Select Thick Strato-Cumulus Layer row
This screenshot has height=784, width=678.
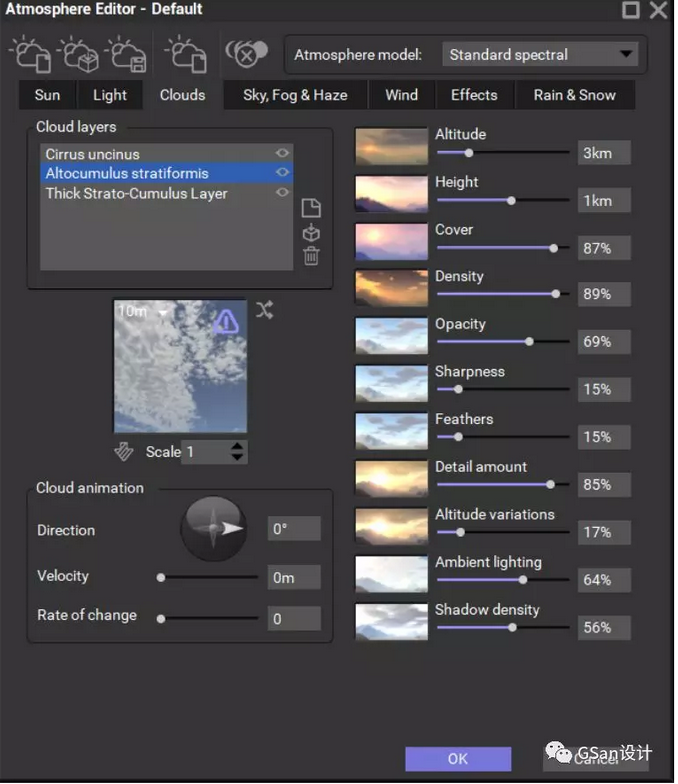166,193
